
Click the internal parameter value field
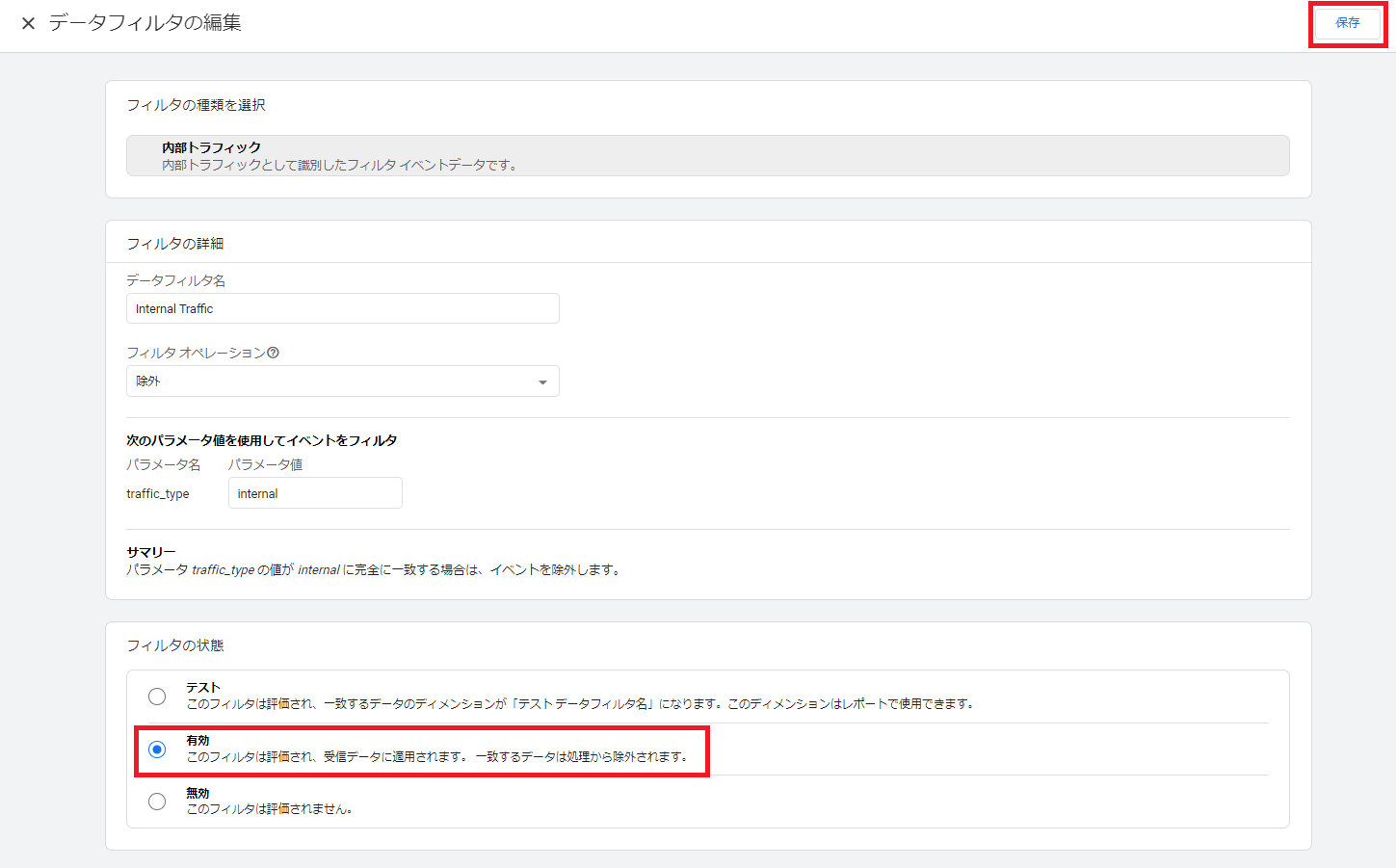click(x=315, y=493)
